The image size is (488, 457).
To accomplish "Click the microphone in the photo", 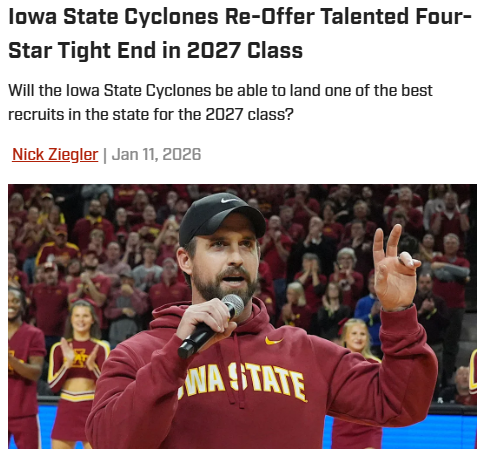I will tap(211, 326).
